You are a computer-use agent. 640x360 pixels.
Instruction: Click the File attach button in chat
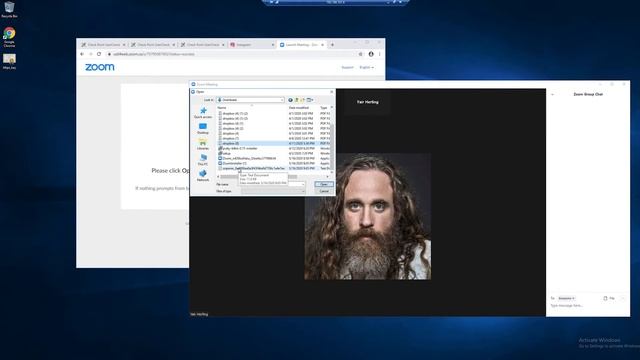coord(609,298)
